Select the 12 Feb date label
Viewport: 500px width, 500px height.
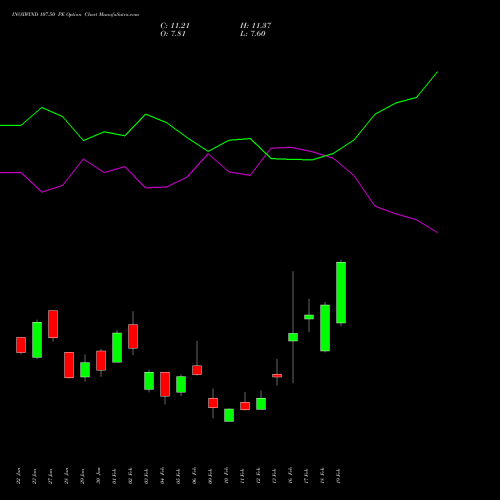pyautogui.click(x=258, y=476)
